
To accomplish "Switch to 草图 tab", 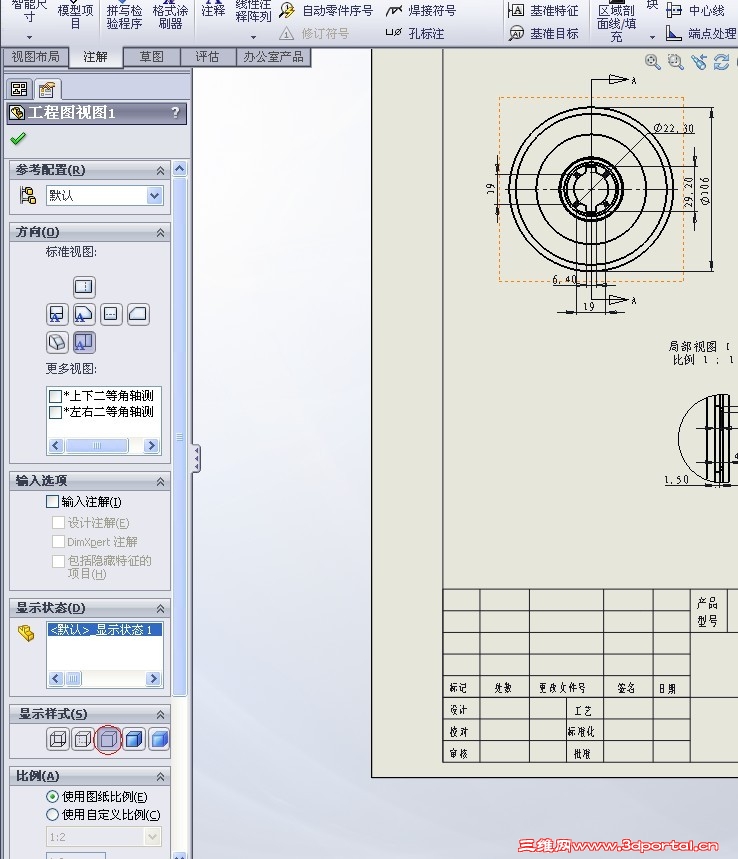I will [152, 56].
